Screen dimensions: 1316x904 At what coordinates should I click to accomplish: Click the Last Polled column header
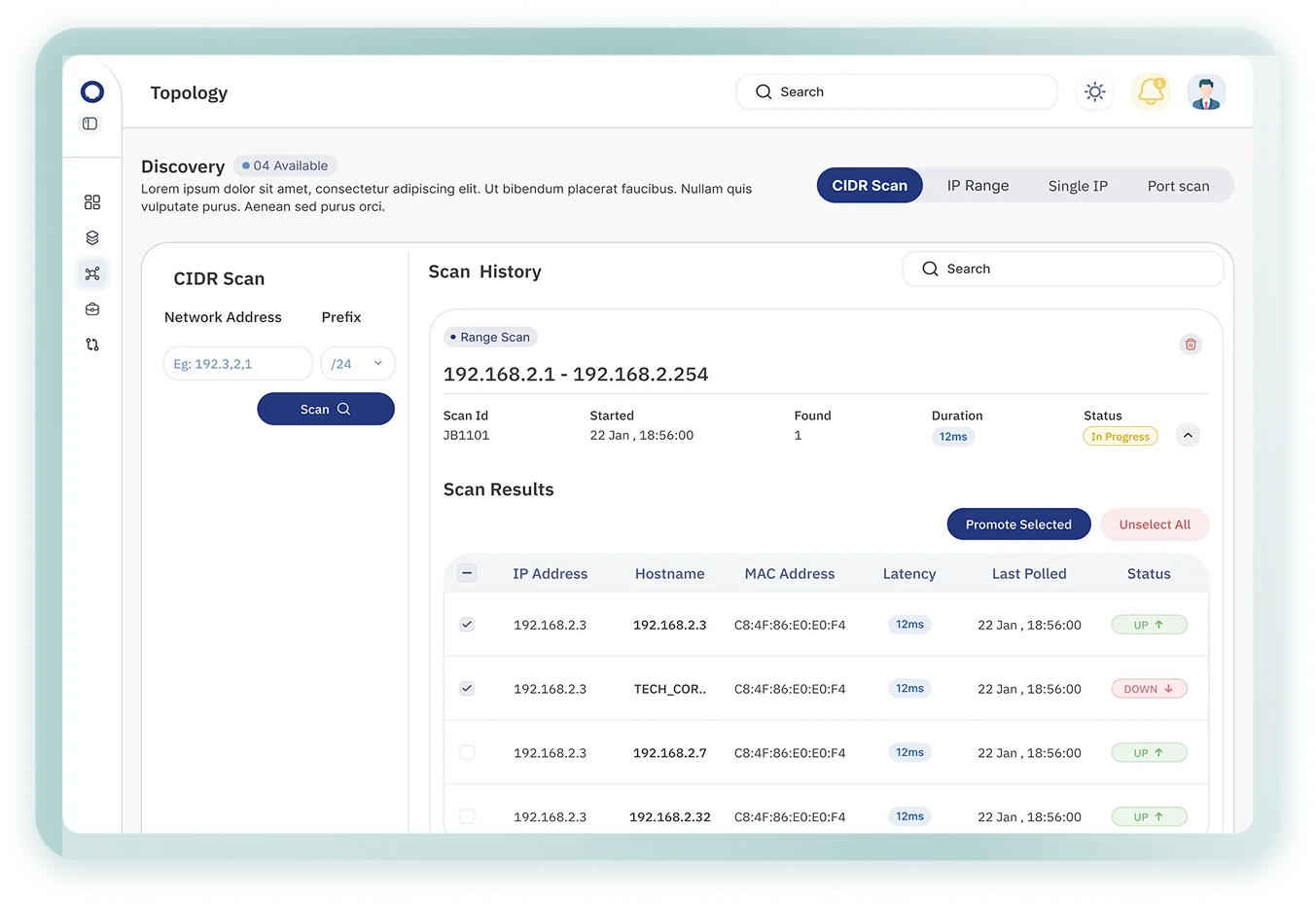coord(1029,574)
